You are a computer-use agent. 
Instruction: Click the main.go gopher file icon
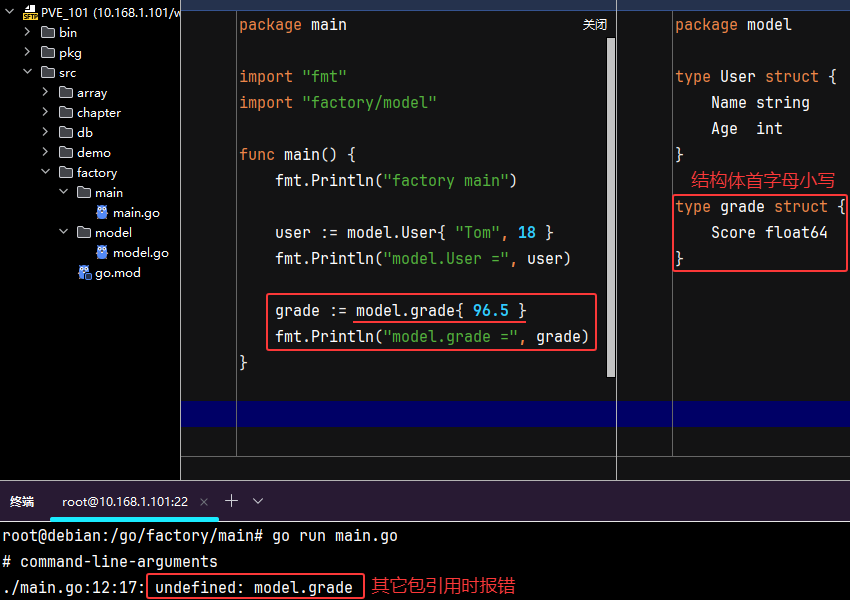click(102, 213)
